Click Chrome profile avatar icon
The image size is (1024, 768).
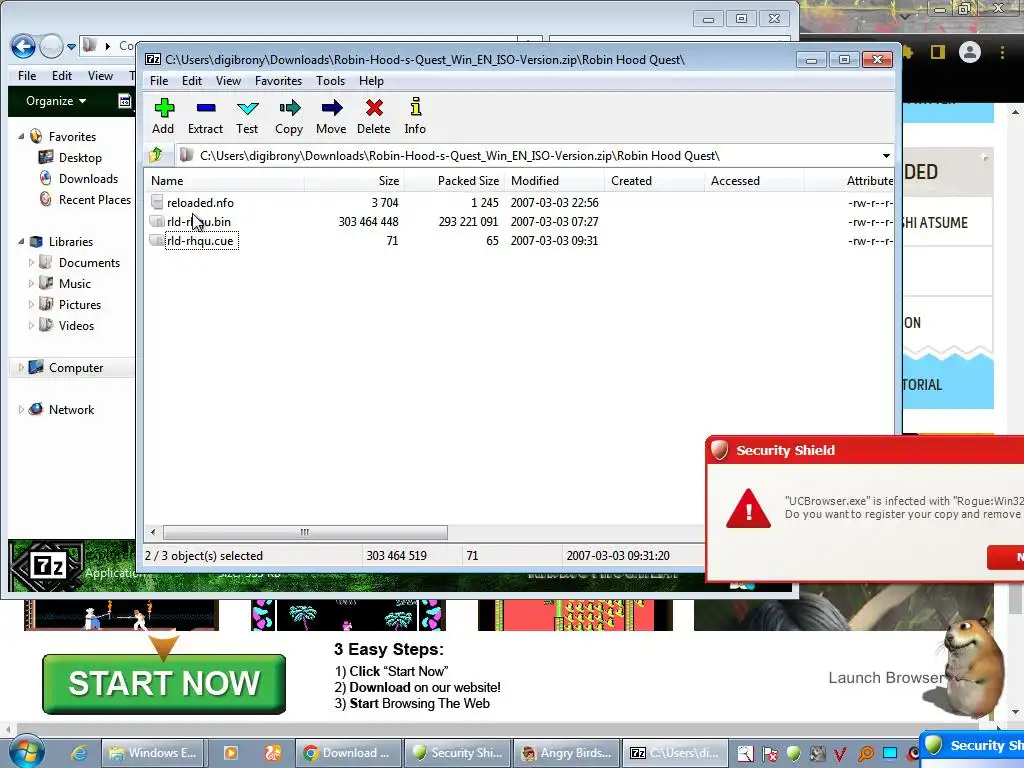[x=970, y=52]
